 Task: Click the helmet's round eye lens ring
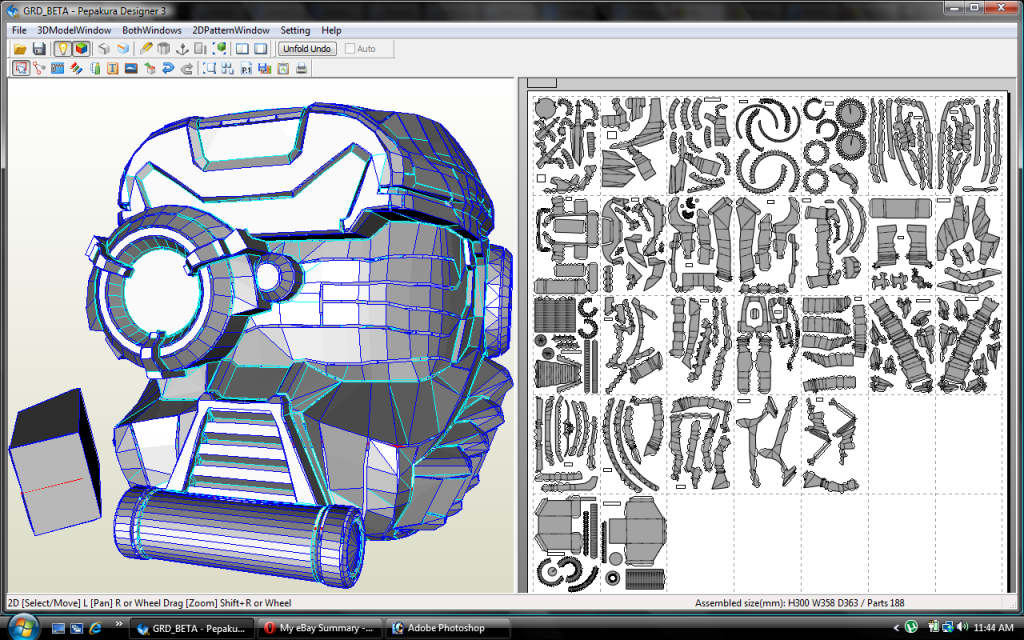pyautogui.click(x=161, y=290)
